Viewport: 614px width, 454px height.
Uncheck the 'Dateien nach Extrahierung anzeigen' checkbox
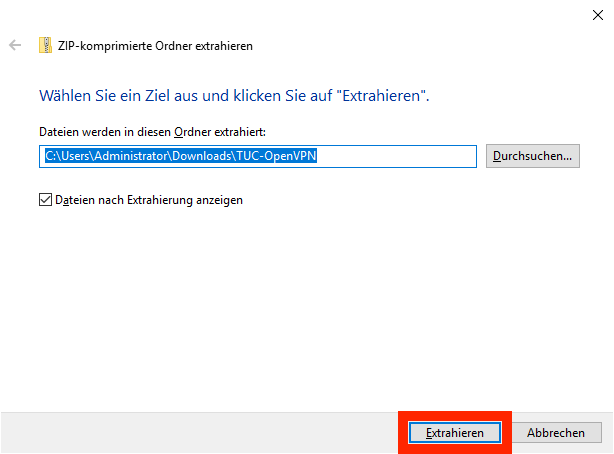[x=45, y=200]
